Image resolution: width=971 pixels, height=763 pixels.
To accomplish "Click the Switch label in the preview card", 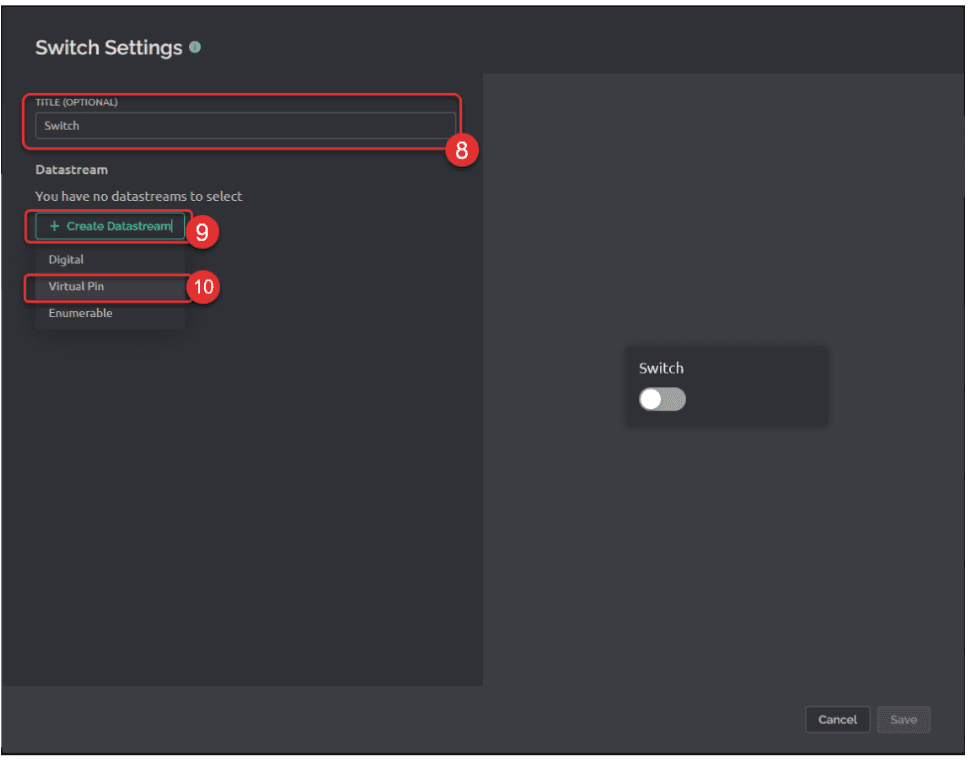I will 661,368.
